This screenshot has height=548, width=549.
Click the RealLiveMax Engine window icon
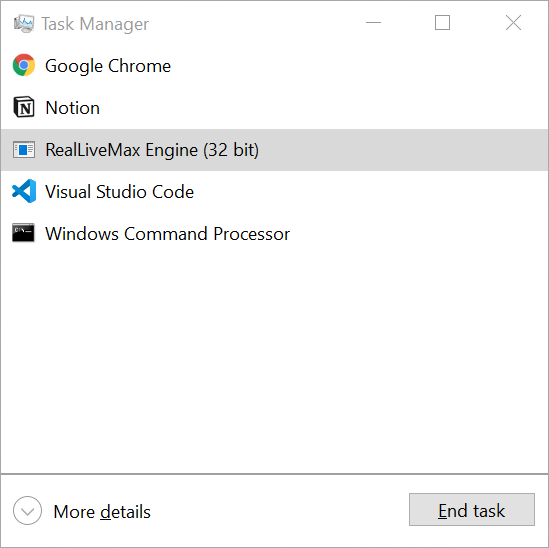tap(24, 150)
